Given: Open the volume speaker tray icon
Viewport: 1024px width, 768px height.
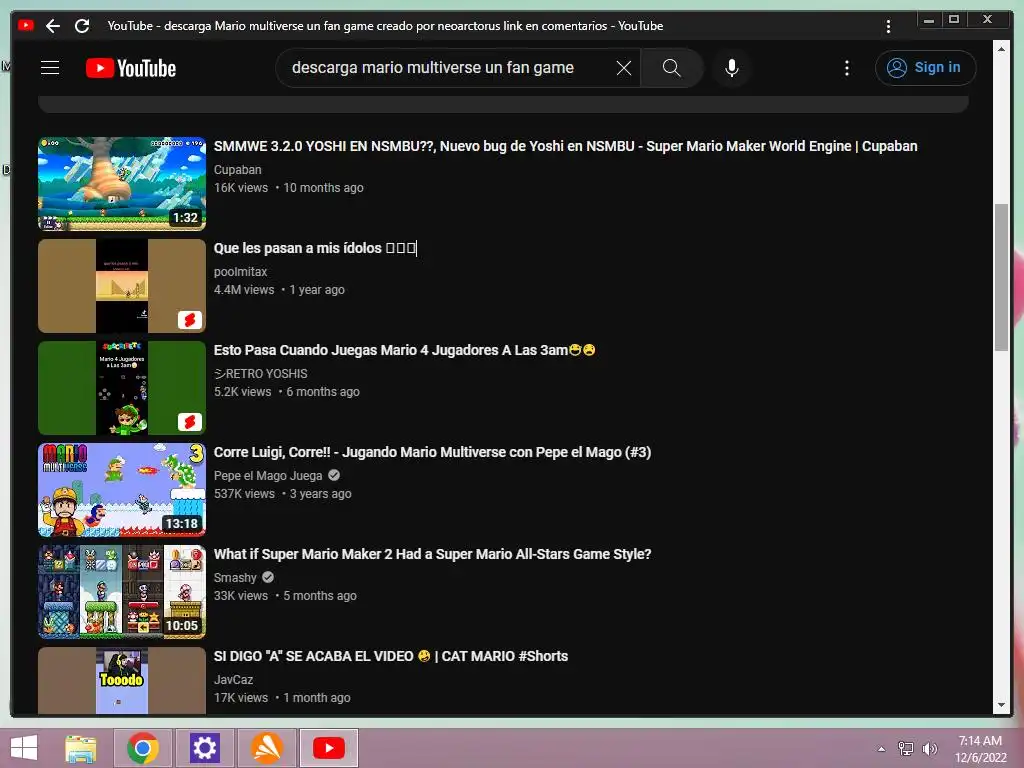Looking at the screenshot, I should [929, 748].
